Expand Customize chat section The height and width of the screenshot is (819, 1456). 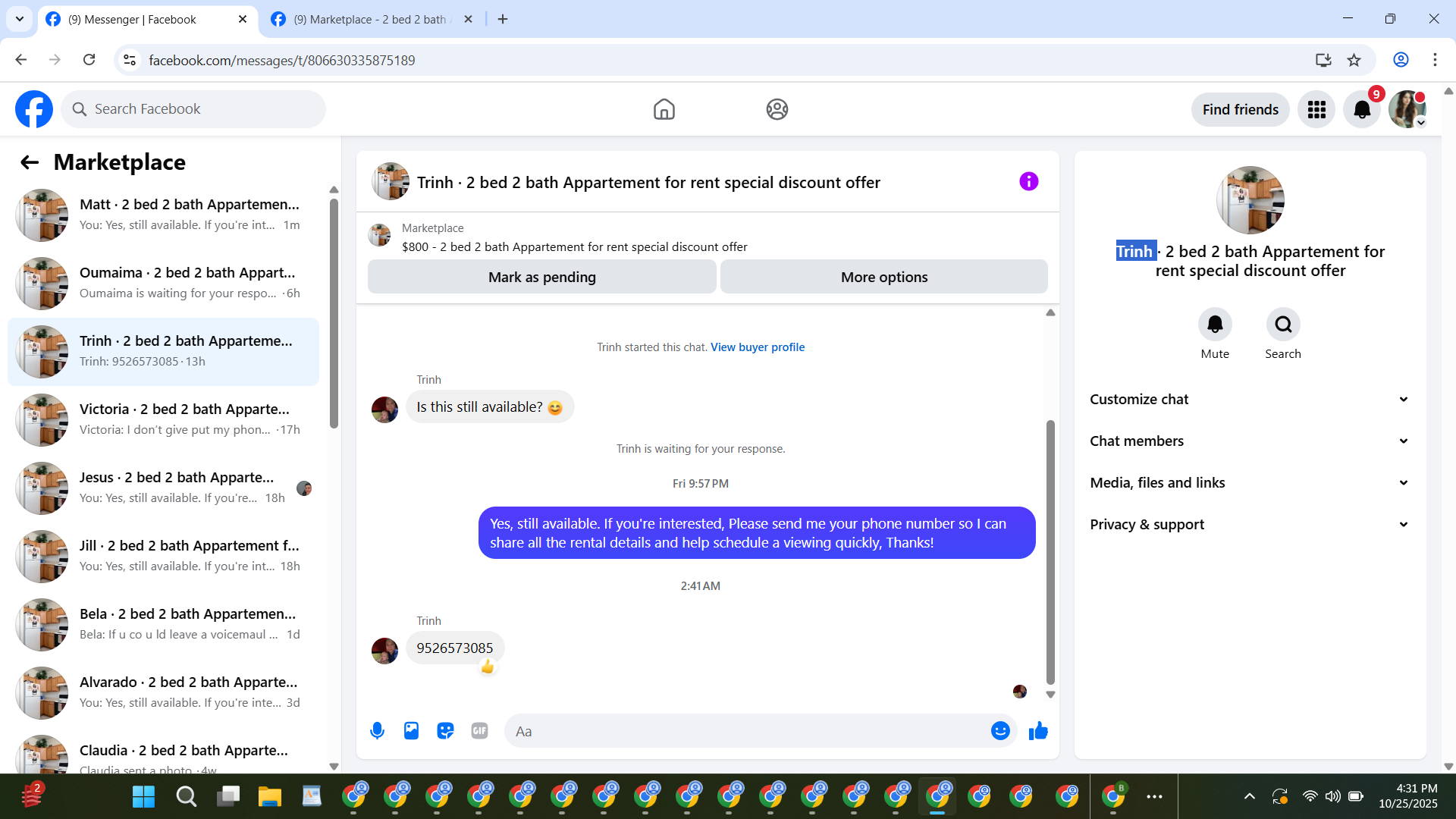coord(1250,400)
